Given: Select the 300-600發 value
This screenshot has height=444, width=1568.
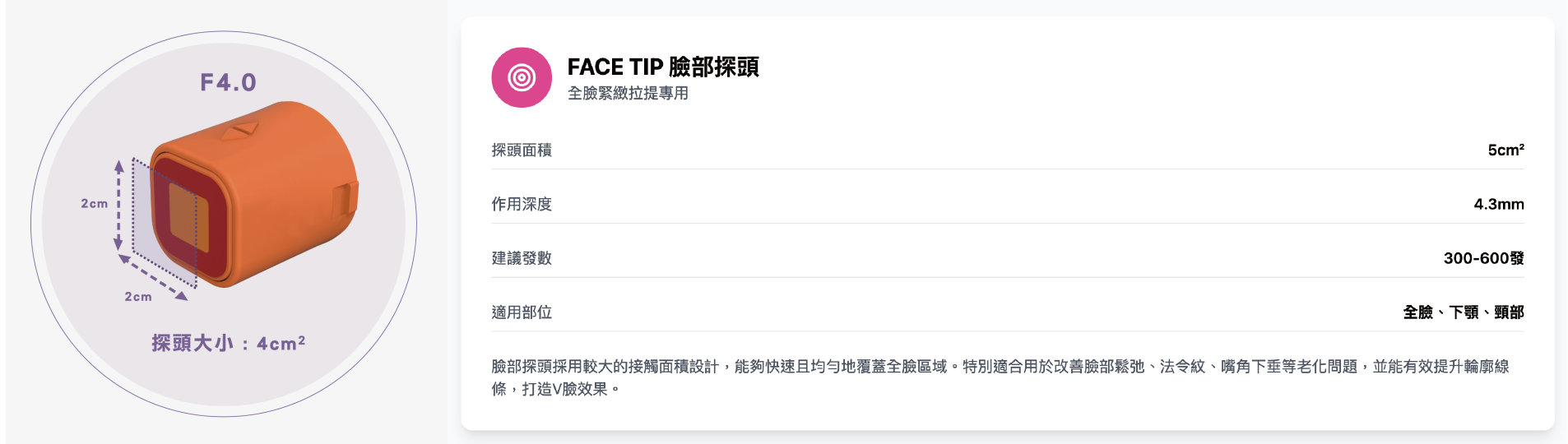Looking at the screenshot, I should coord(1483,259).
